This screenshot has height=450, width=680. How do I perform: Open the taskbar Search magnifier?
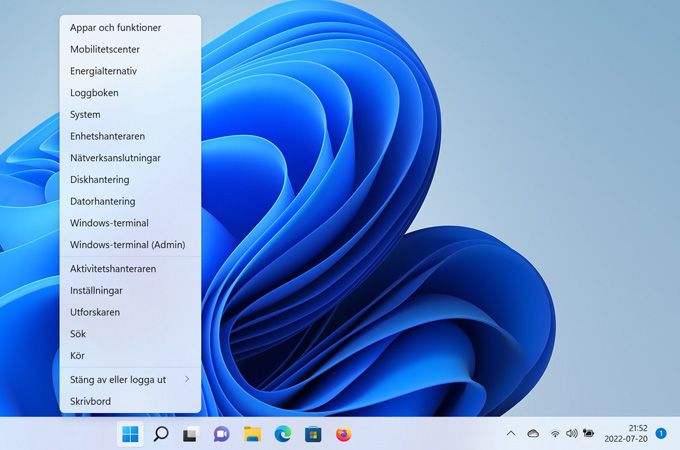[161, 434]
